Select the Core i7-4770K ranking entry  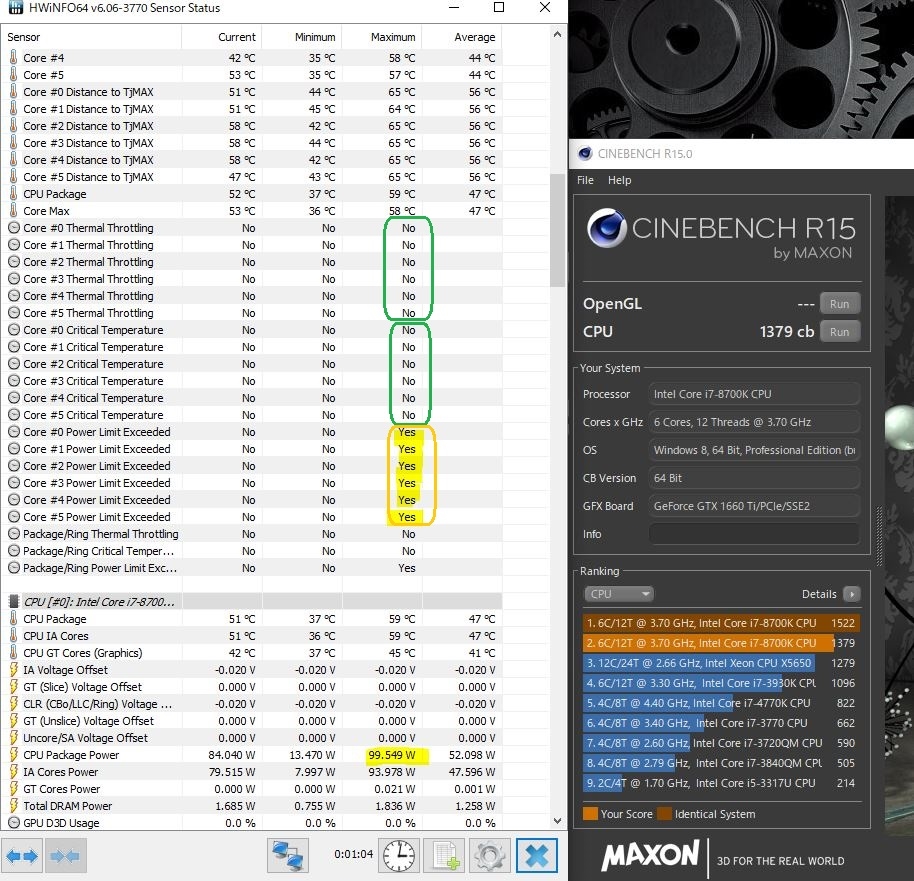pos(721,703)
